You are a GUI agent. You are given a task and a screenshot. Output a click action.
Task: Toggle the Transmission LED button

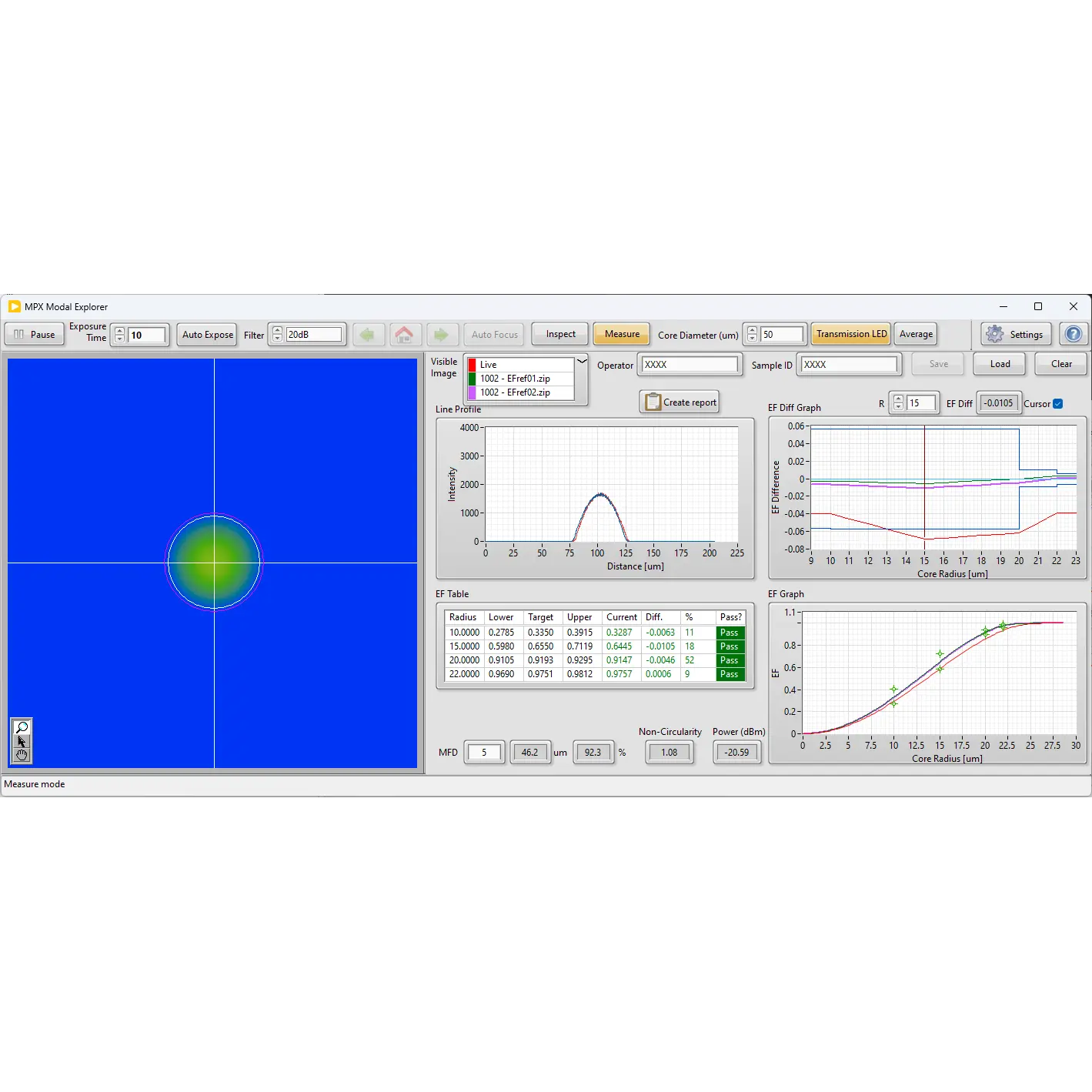(851, 334)
